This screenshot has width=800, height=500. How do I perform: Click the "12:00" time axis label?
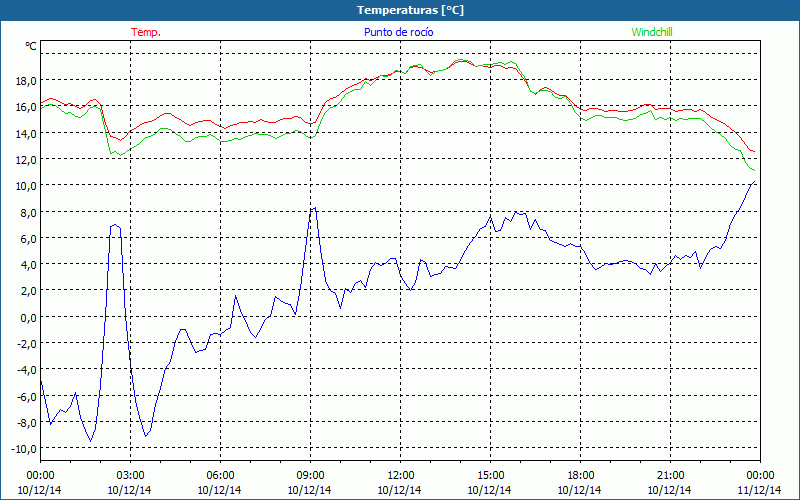401,476
